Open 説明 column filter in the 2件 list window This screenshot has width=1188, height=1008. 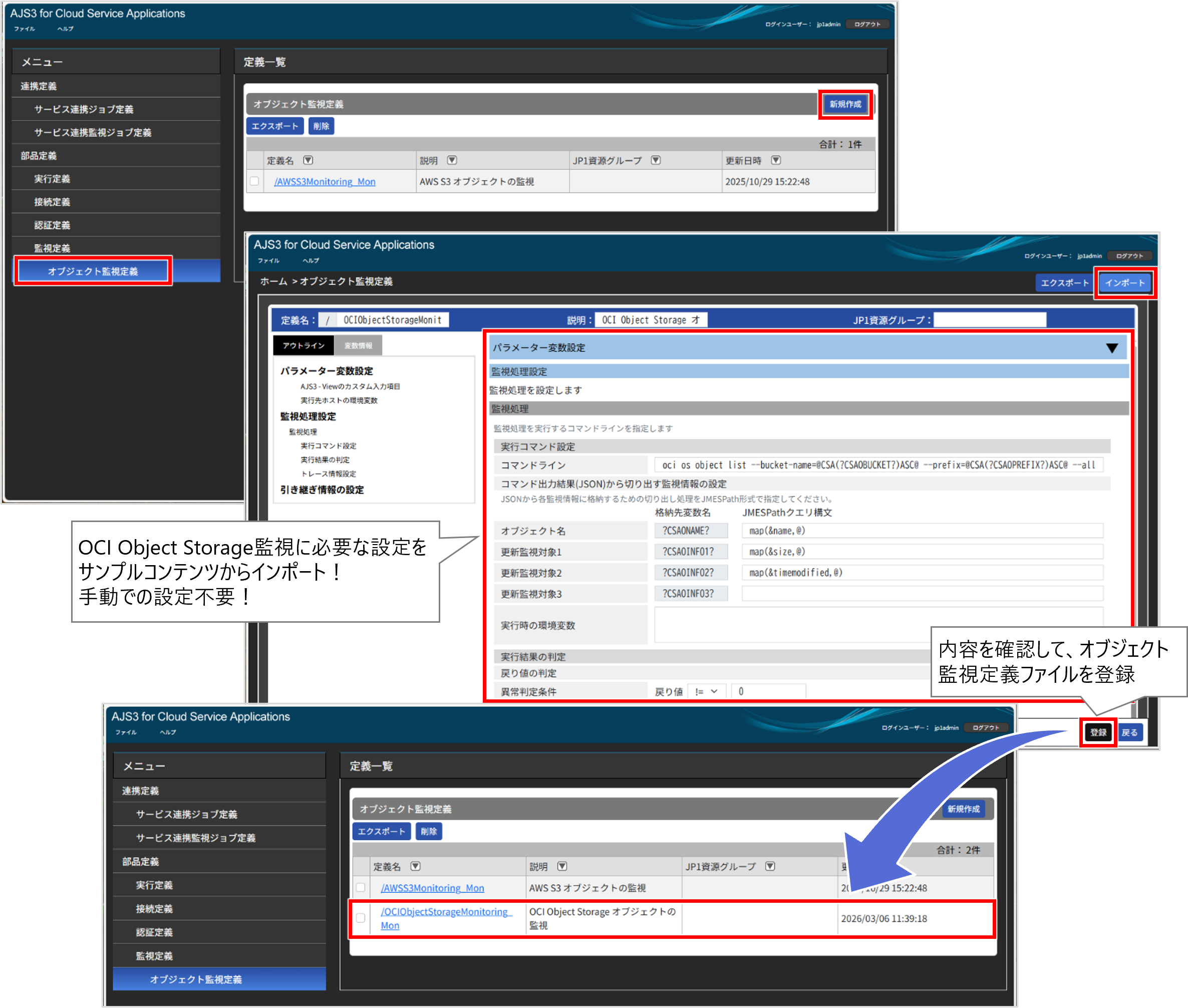[x=562, y=866]
